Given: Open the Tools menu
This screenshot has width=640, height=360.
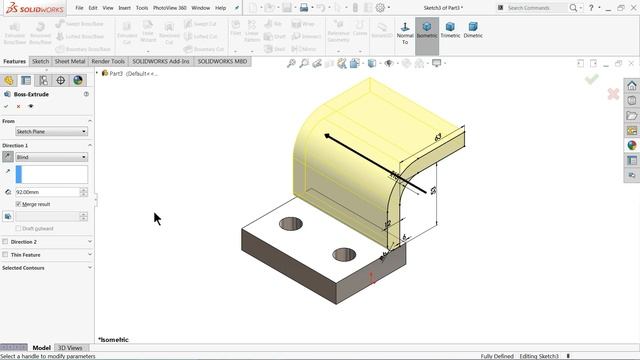Looking at the screenshot, I should click(142, 8).
